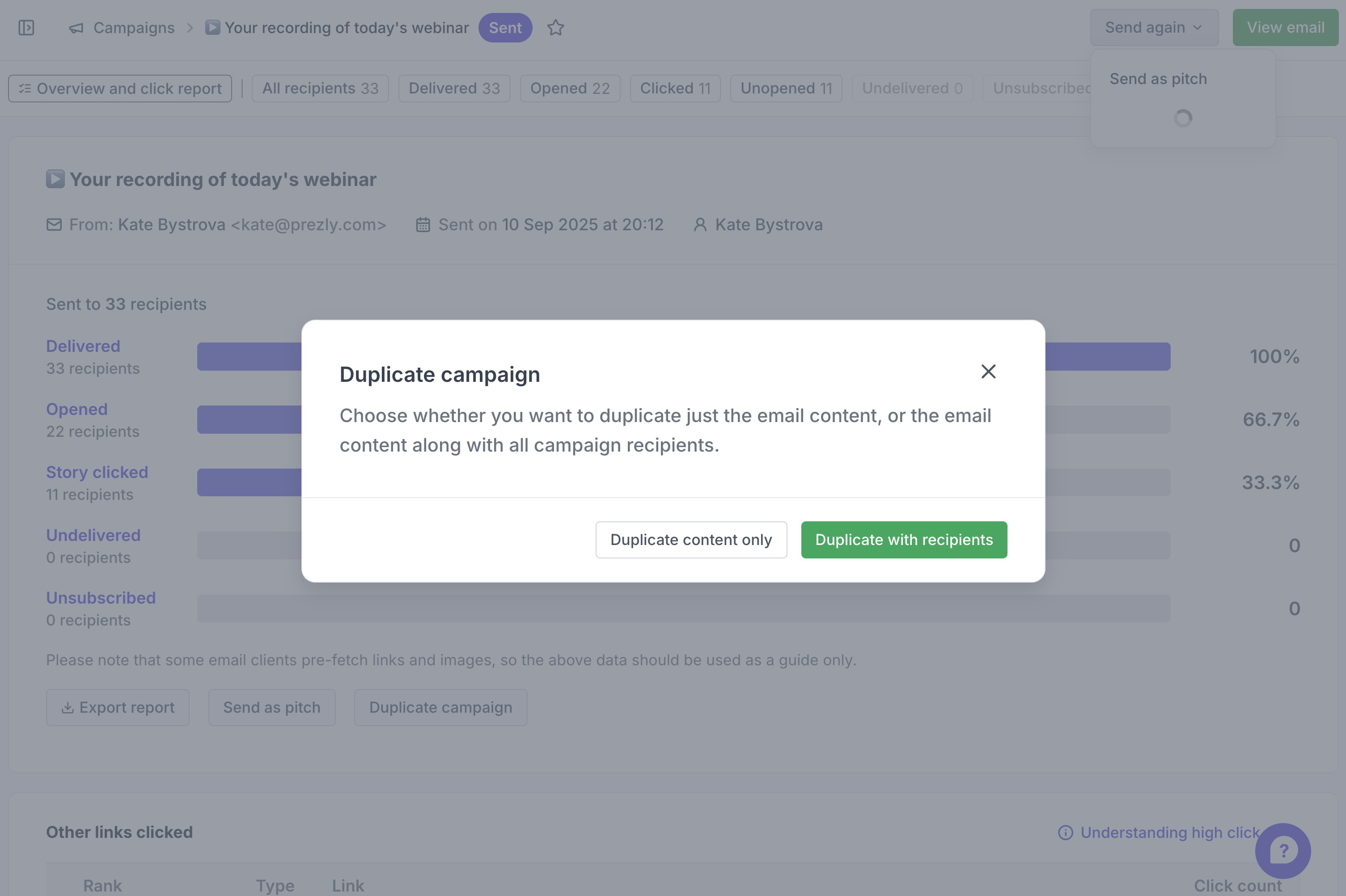Toggle the sidebar panel icon
The image size is (1346, 896).
pyautogui.click(x=26, y=27)
